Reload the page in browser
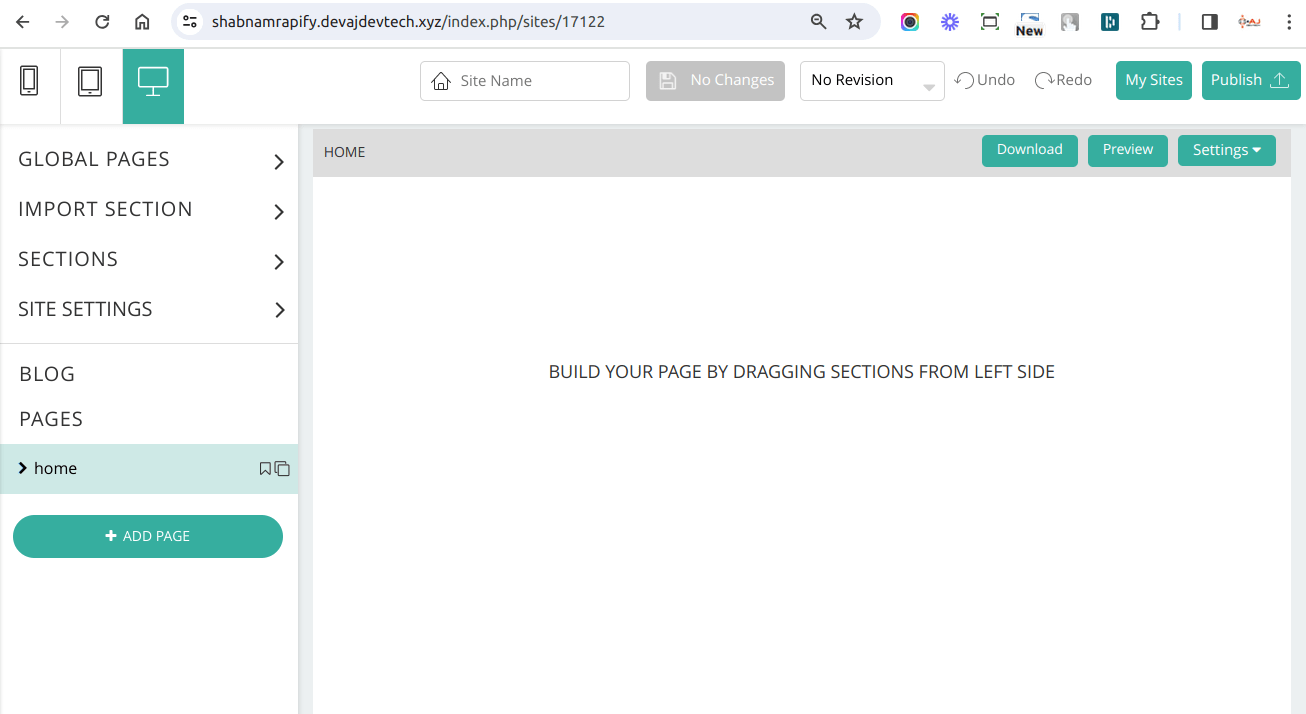 (x=102, y=21)
